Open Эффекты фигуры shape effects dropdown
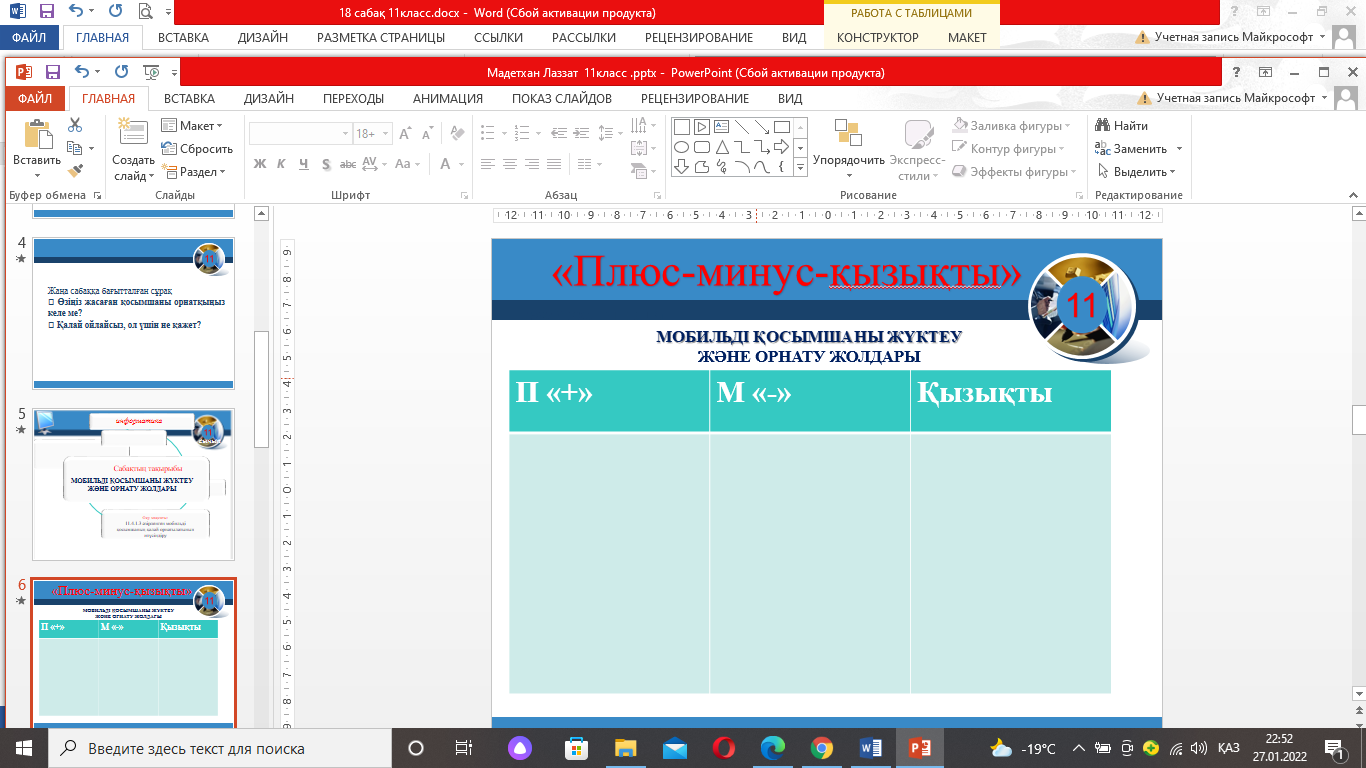The width and height of the screenshot is (1366, 768). [1016, 172]
